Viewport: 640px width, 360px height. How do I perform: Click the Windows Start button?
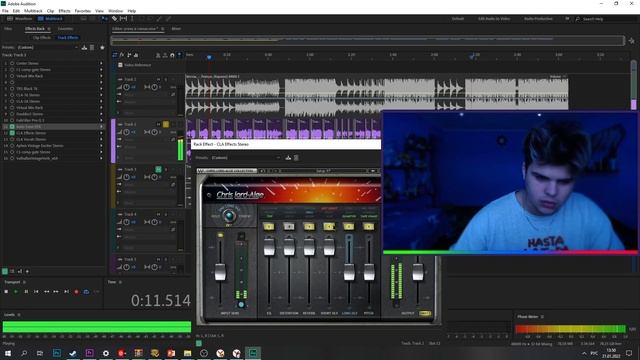coord(7,353)
